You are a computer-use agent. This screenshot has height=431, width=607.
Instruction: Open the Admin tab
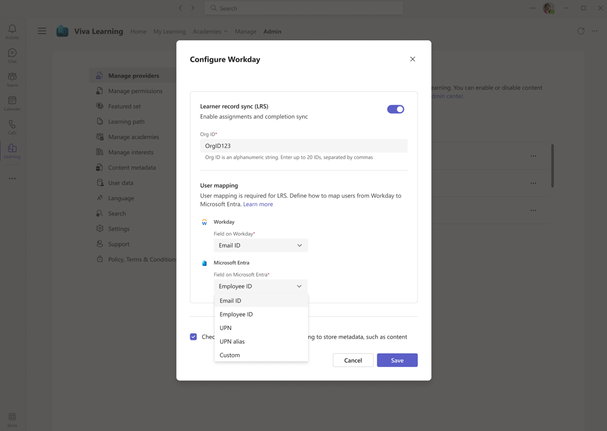[272, 31]
